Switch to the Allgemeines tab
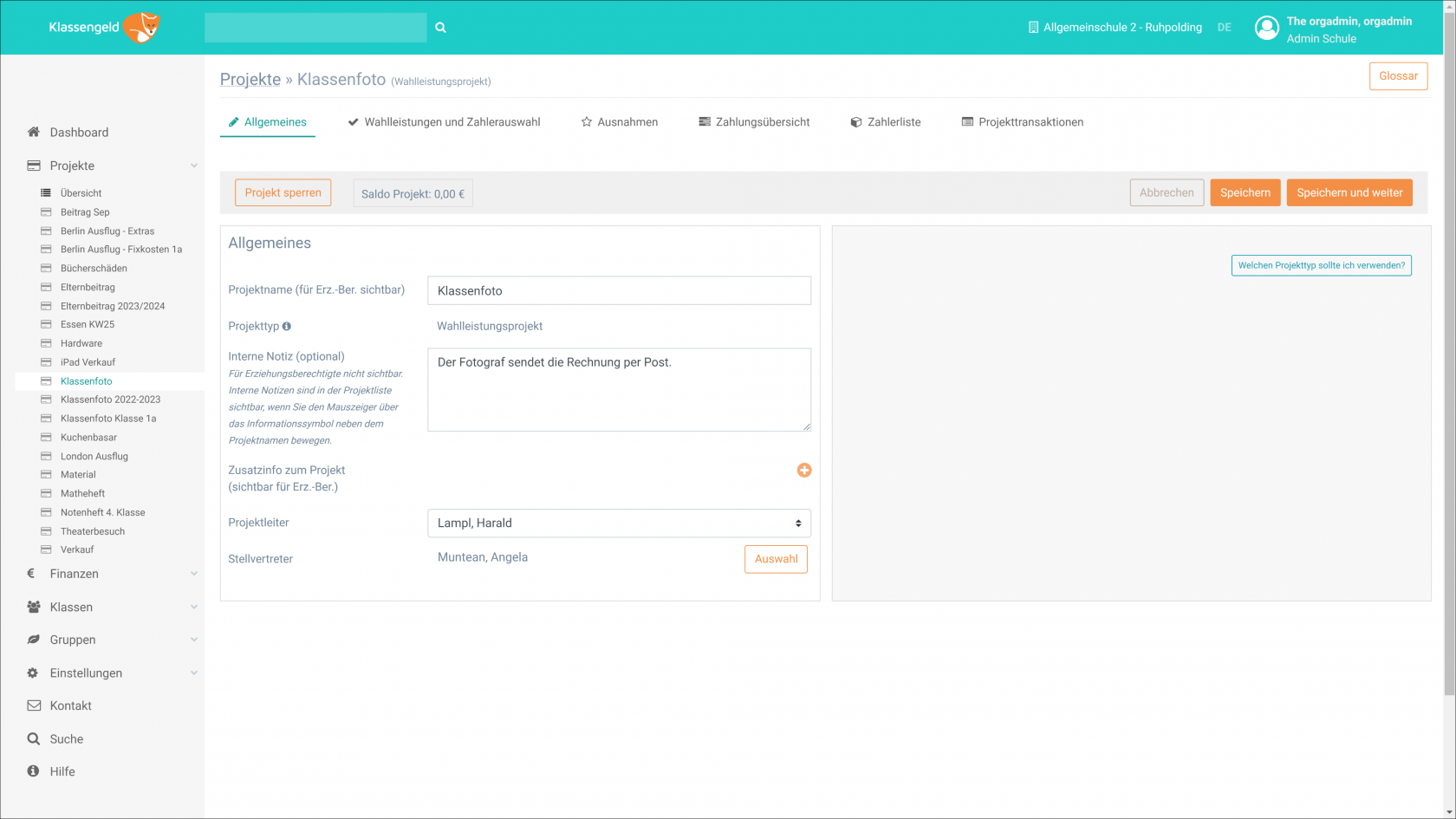This screenshot has width=1456, height=819. [268, 122]
